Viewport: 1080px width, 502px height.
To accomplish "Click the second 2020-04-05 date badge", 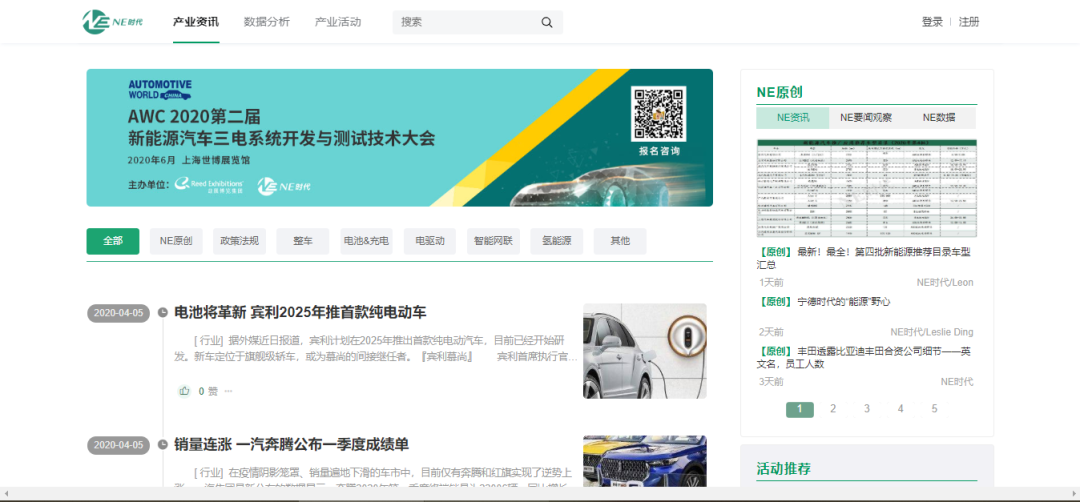I will (x=118, y=445).
